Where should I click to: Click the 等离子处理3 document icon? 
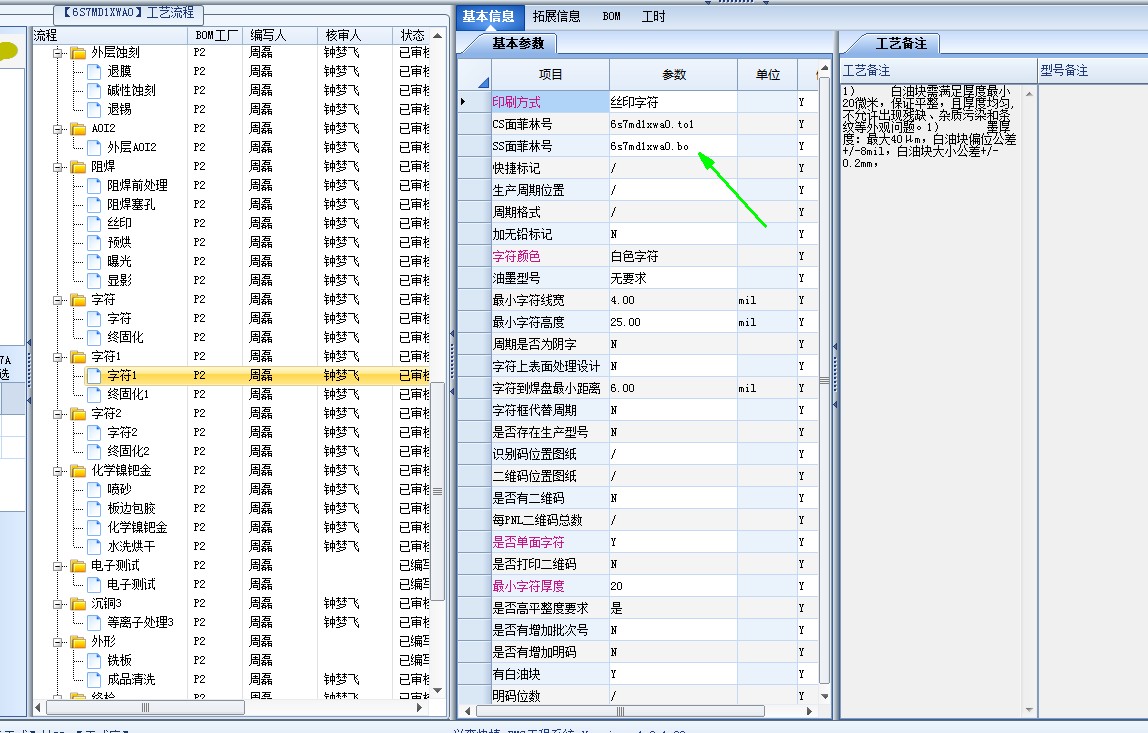[x=94, y=623]
